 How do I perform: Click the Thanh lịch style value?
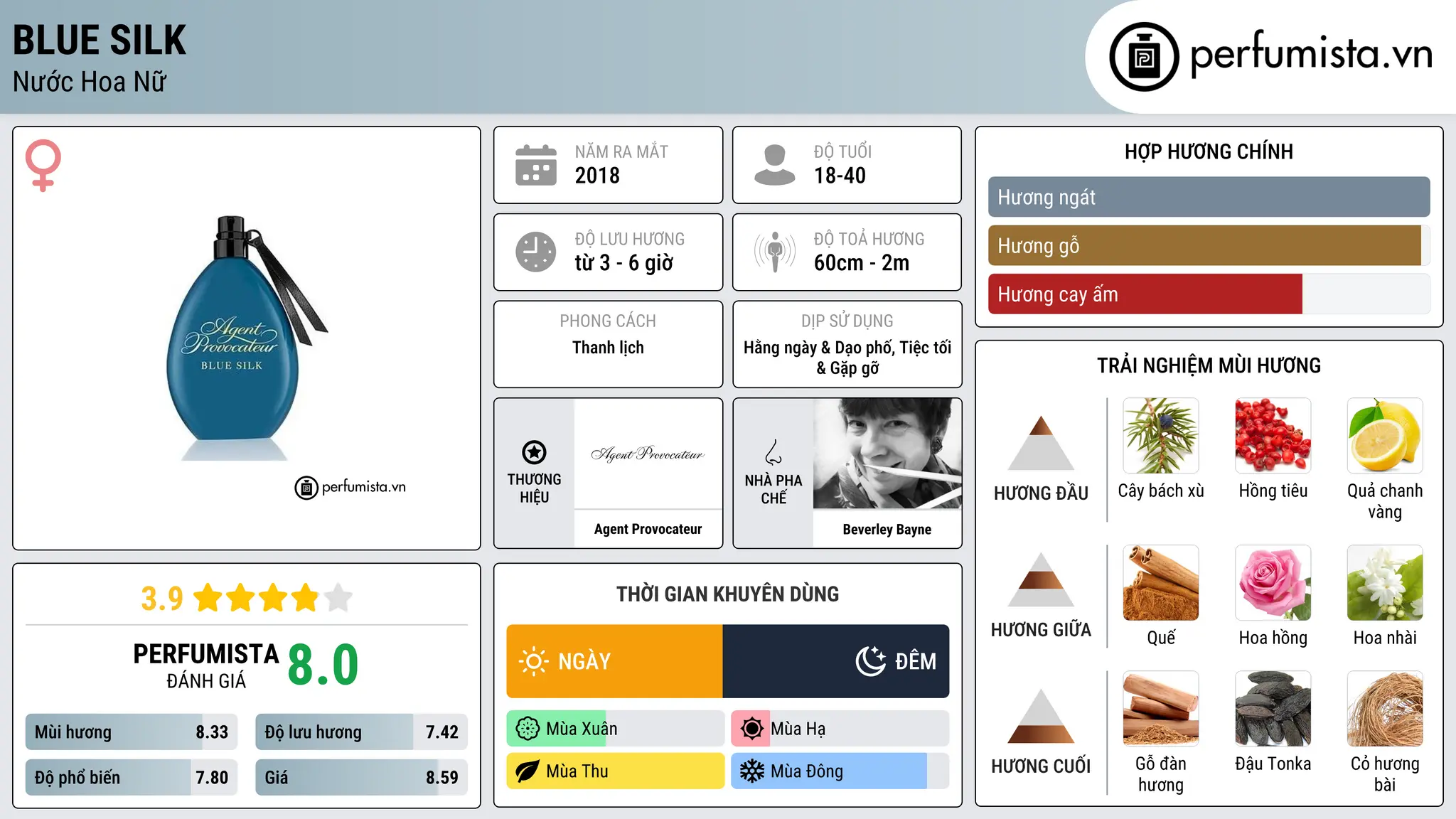coord(608,348)
